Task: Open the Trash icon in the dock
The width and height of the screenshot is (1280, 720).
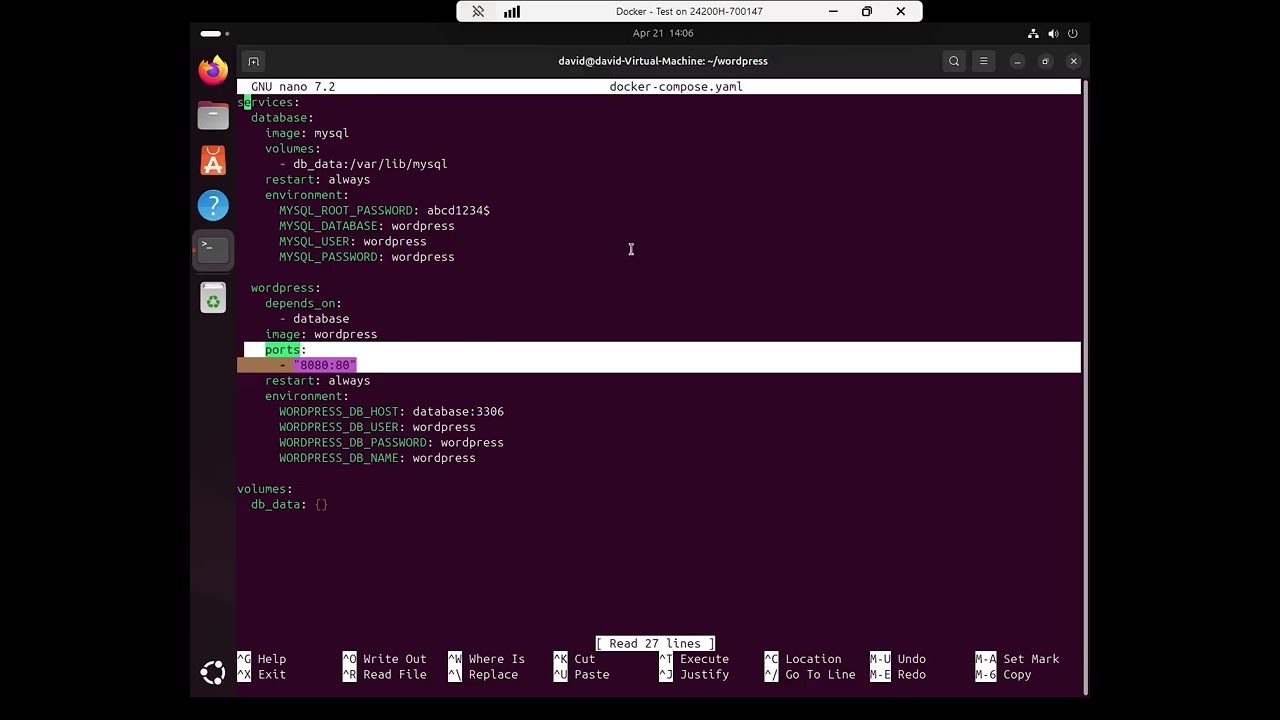Action: point(212,298)
